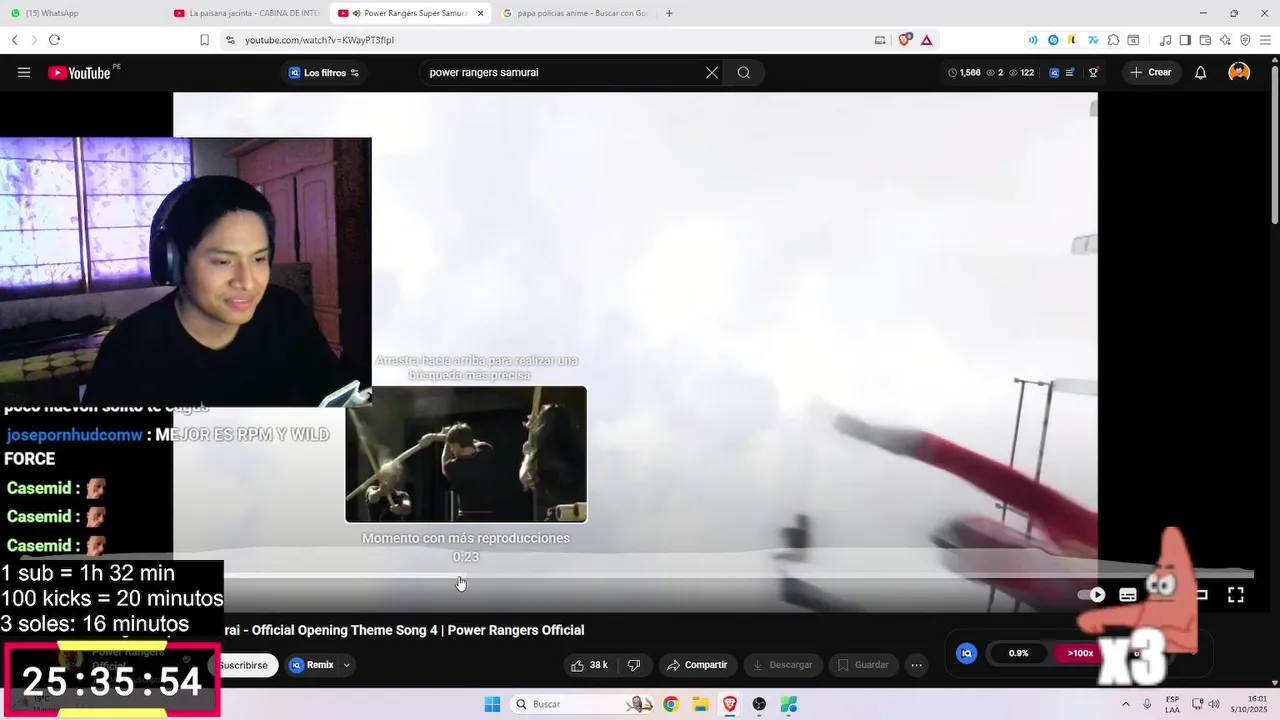The height and width of the screenshot is (720, 1280).
Task: Click the vidIQ Remix button
Action: [312, 665]
